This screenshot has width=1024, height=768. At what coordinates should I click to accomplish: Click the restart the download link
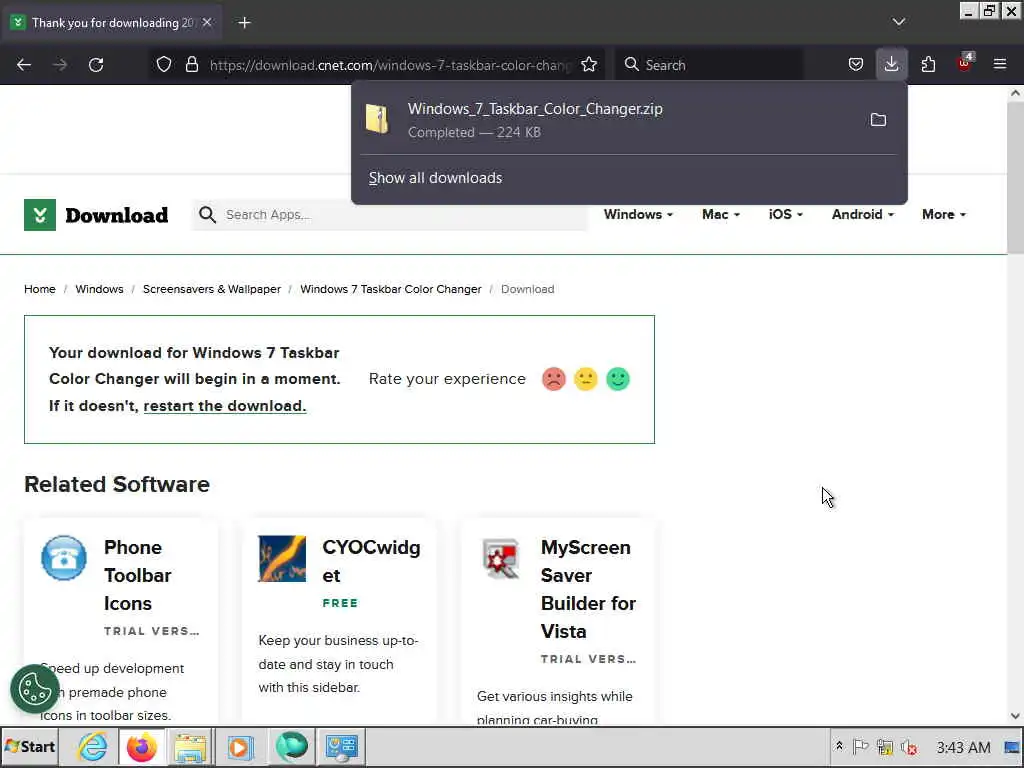pyautogui.click(x=225, y=406)
